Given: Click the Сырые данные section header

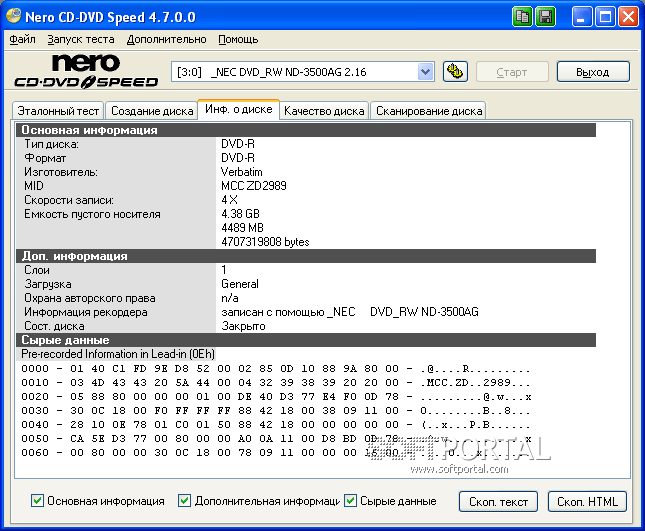Looking at the screenshot, I should [x=306, y=340].
